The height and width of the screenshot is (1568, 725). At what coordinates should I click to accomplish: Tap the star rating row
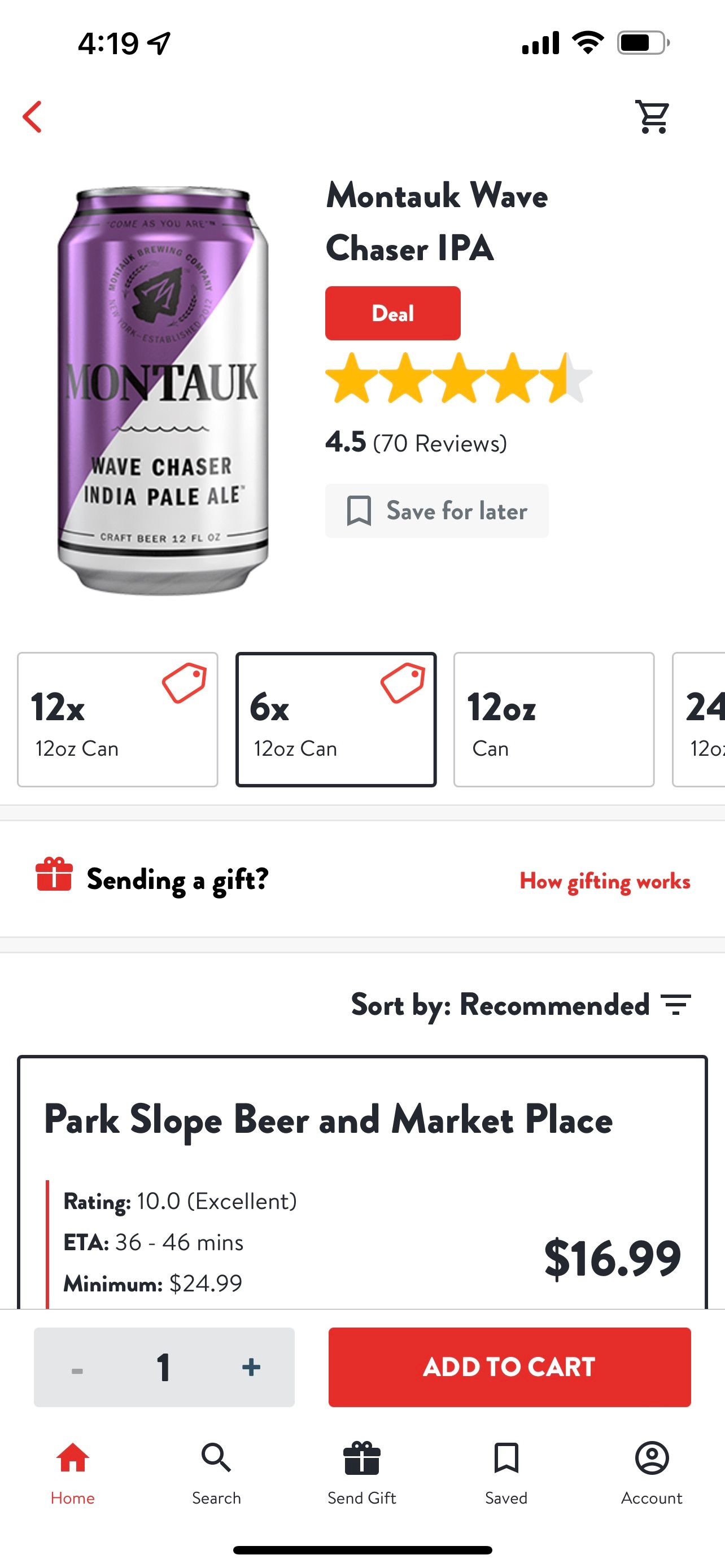458,378
